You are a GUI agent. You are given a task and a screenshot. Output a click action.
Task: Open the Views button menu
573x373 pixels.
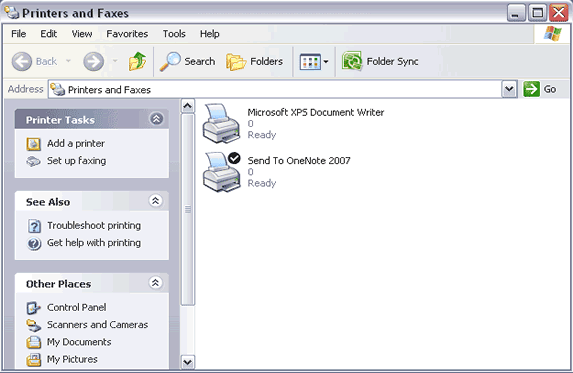click(314, 62)
